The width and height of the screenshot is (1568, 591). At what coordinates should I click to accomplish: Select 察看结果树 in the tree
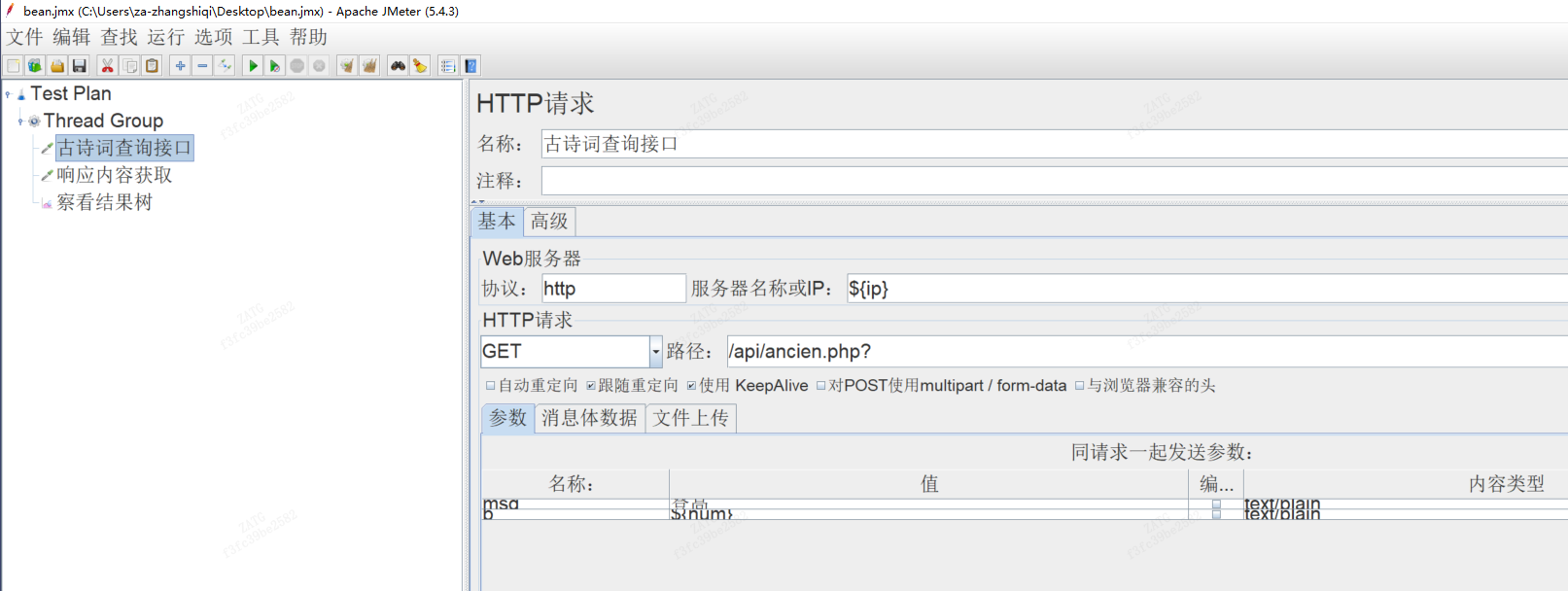105,202
